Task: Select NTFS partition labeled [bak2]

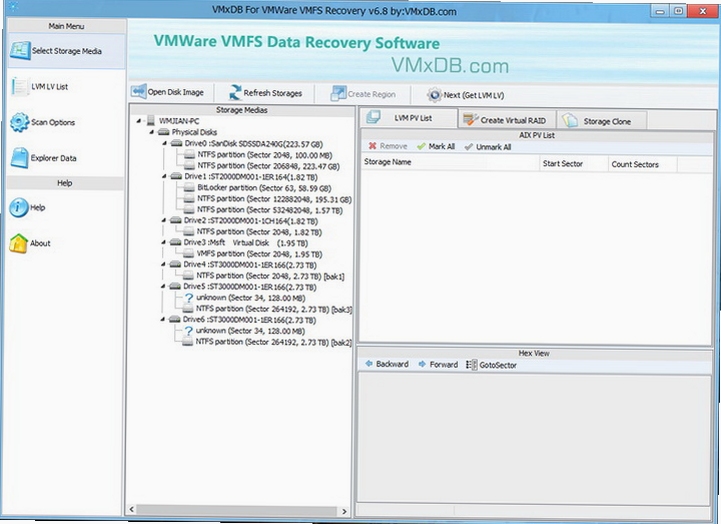Action: (x=273, y=342)
